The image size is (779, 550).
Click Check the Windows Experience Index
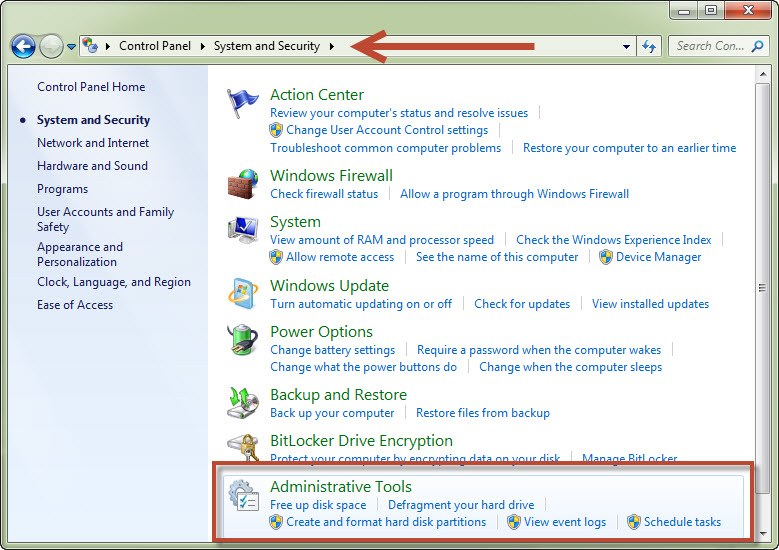coord(614,239)
